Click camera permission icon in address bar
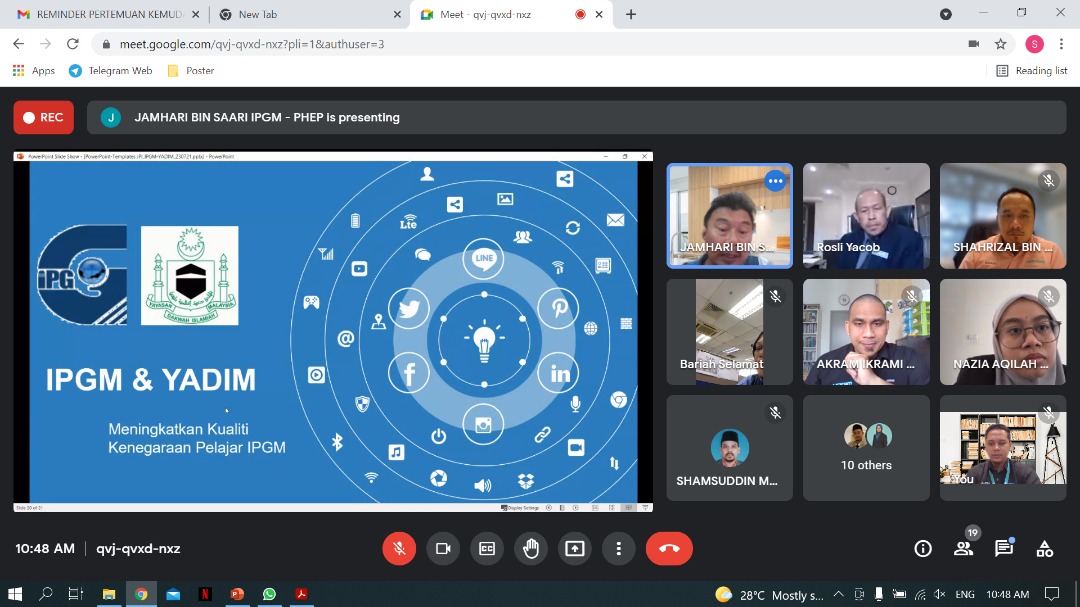 tap(973, 44)
